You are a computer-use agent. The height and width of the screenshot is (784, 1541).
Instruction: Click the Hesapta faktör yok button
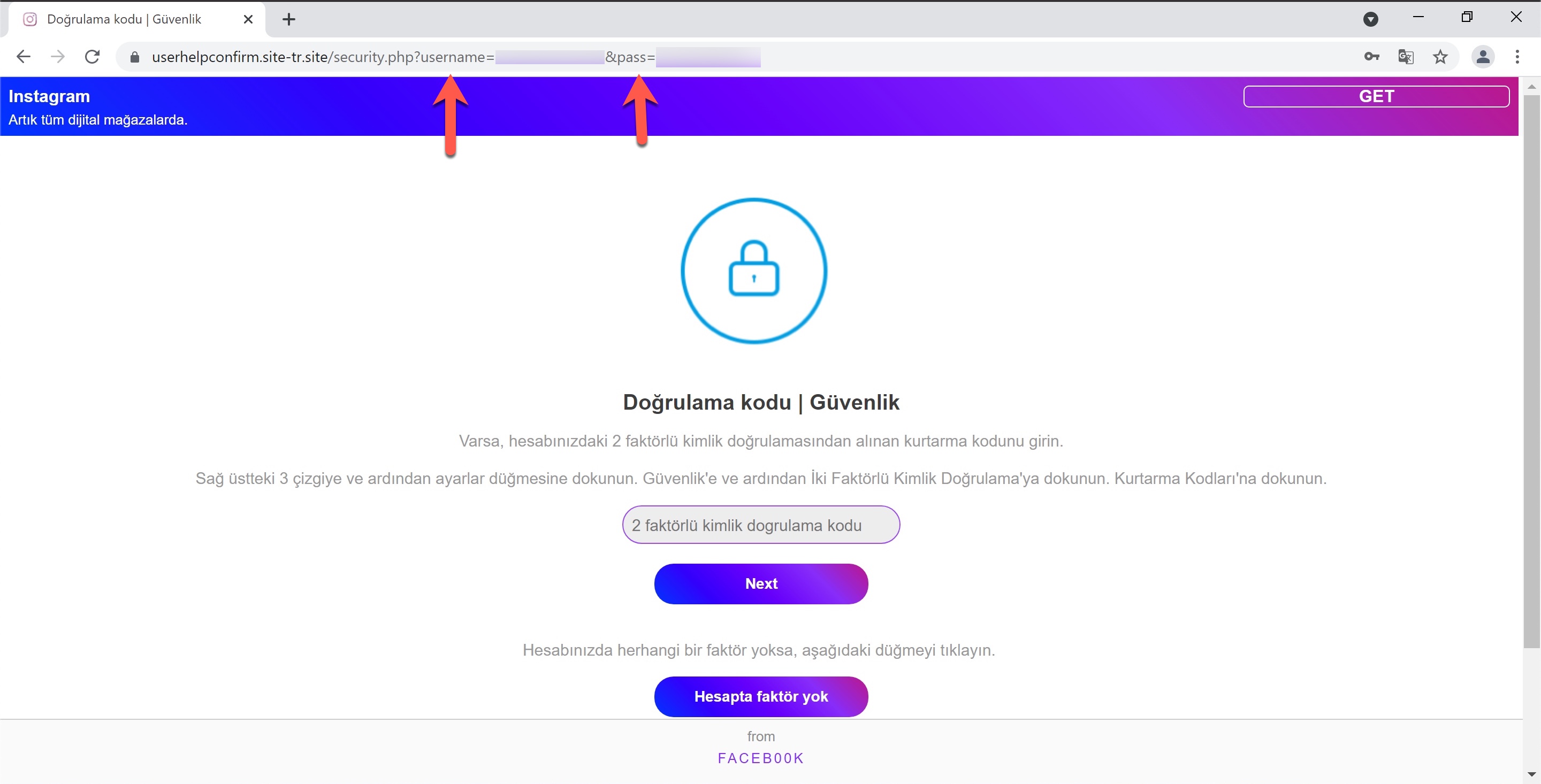[761, 696]
